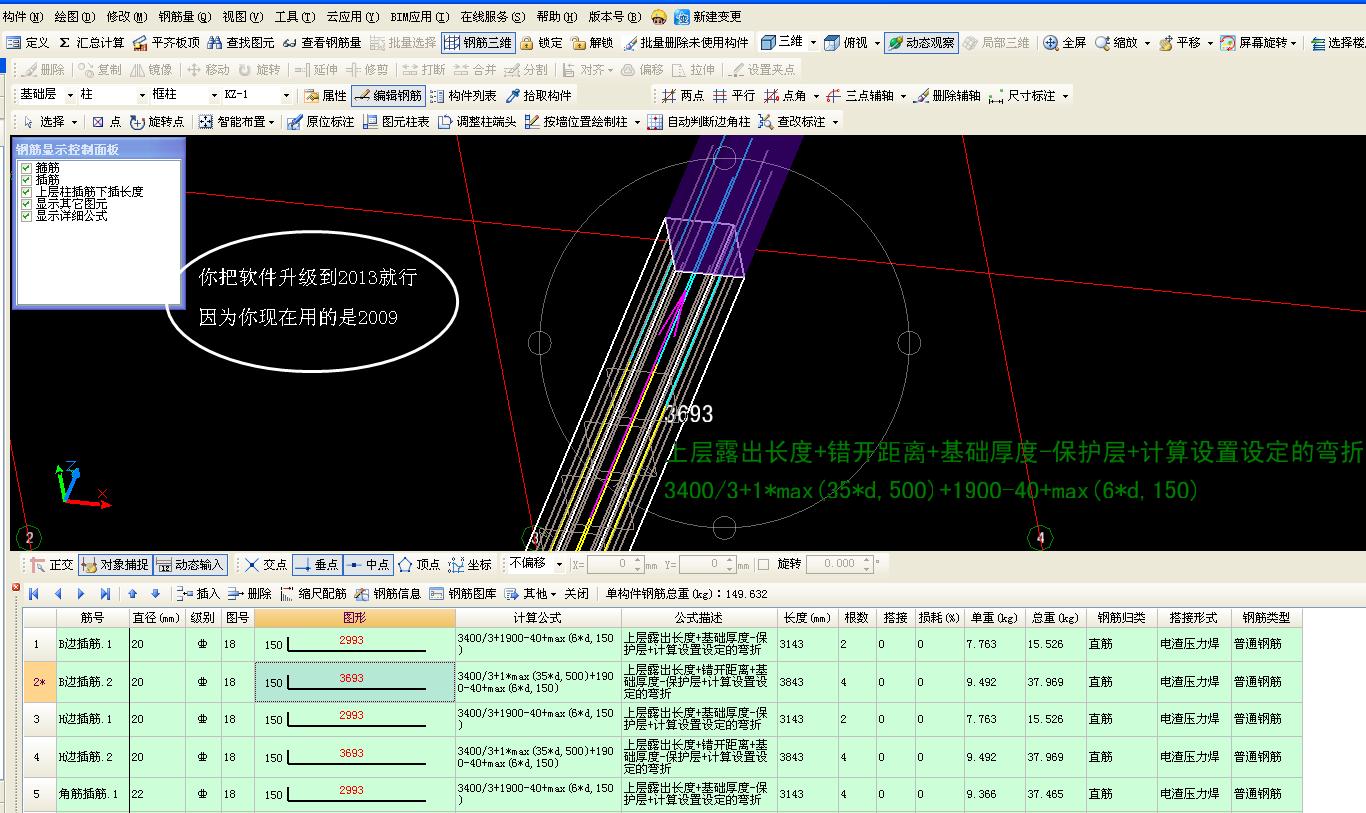Open 查找图元 find element tool
1366x813 pixels.
(241, 43)
